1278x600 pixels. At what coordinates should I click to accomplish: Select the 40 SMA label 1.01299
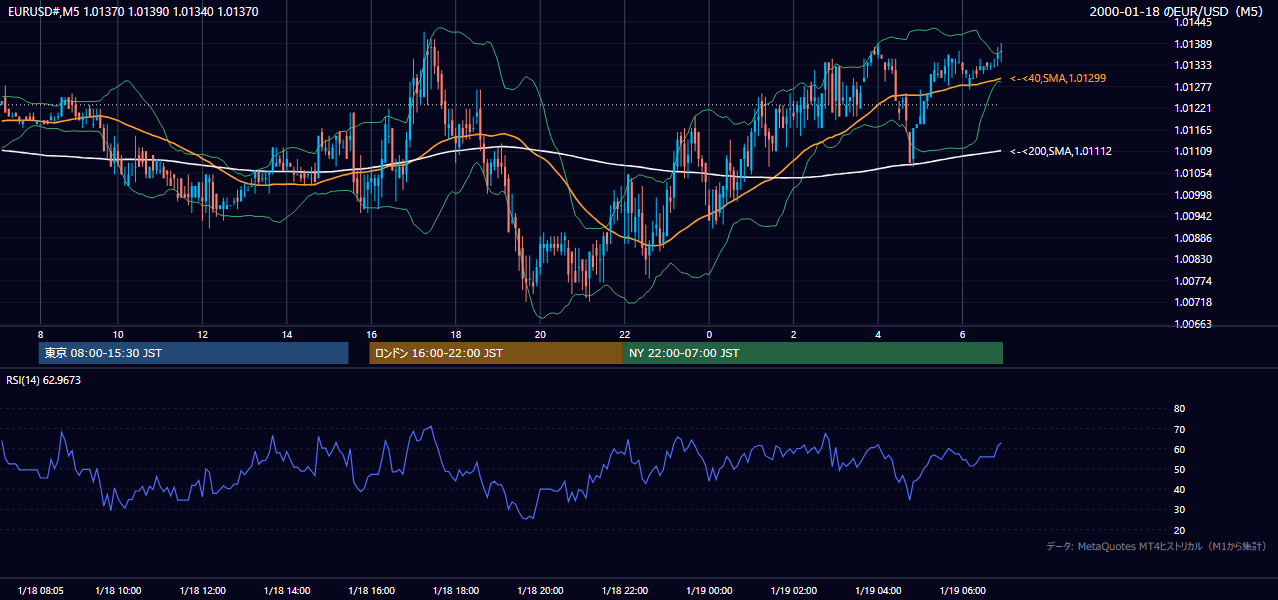pyautogui.click(x=1058, y=78)
